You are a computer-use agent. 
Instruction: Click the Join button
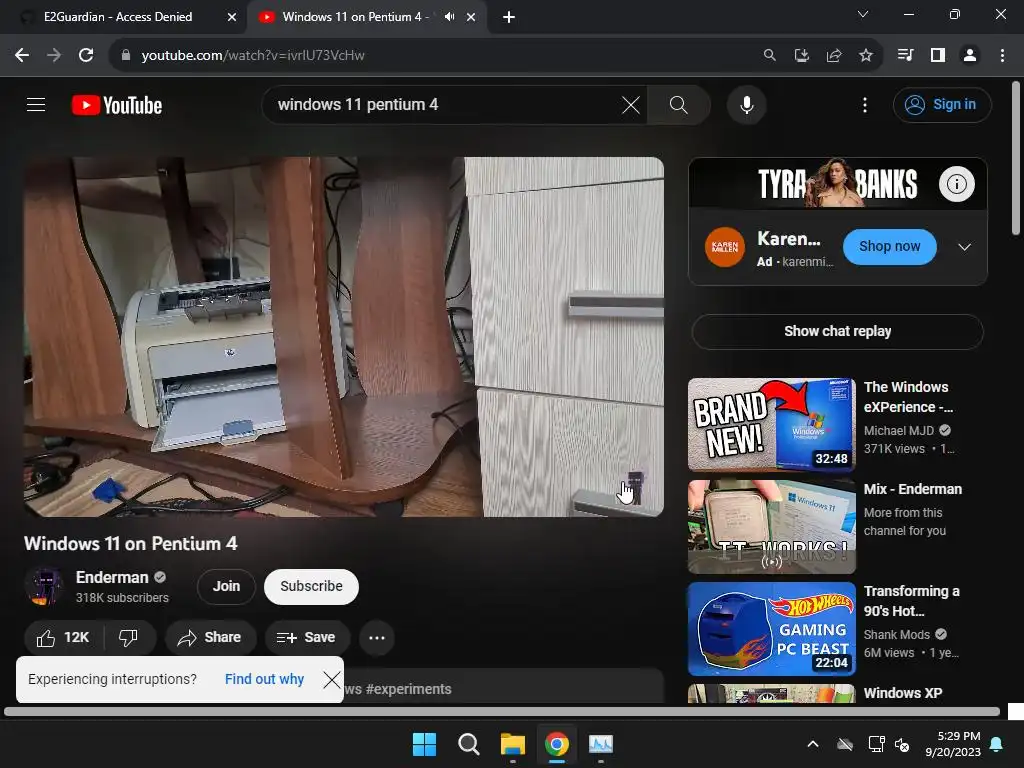pyautogui.click(x=226, y=586)
